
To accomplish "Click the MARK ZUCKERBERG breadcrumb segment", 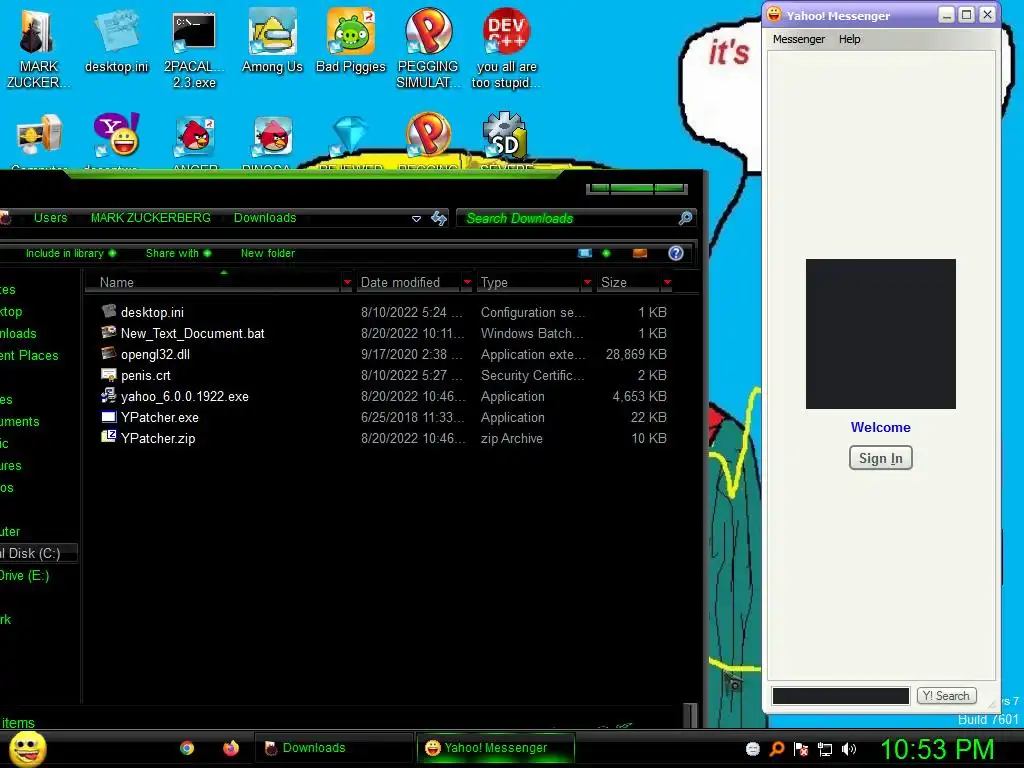I will tap(151, 218).
